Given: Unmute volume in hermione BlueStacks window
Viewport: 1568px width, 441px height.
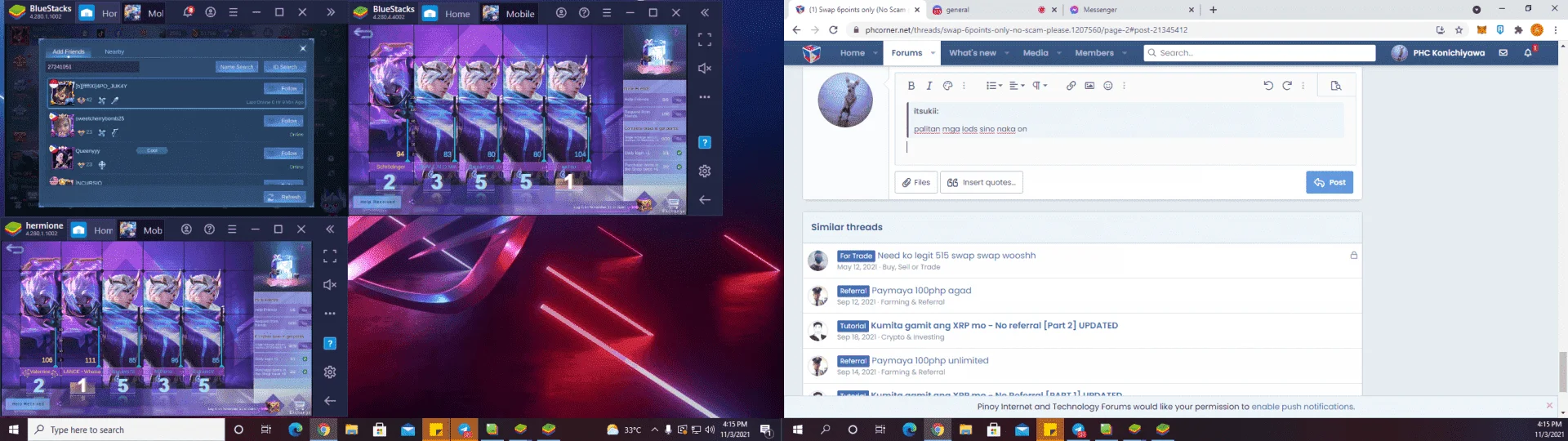Looking at the screenshot, I should click(330, 284).
